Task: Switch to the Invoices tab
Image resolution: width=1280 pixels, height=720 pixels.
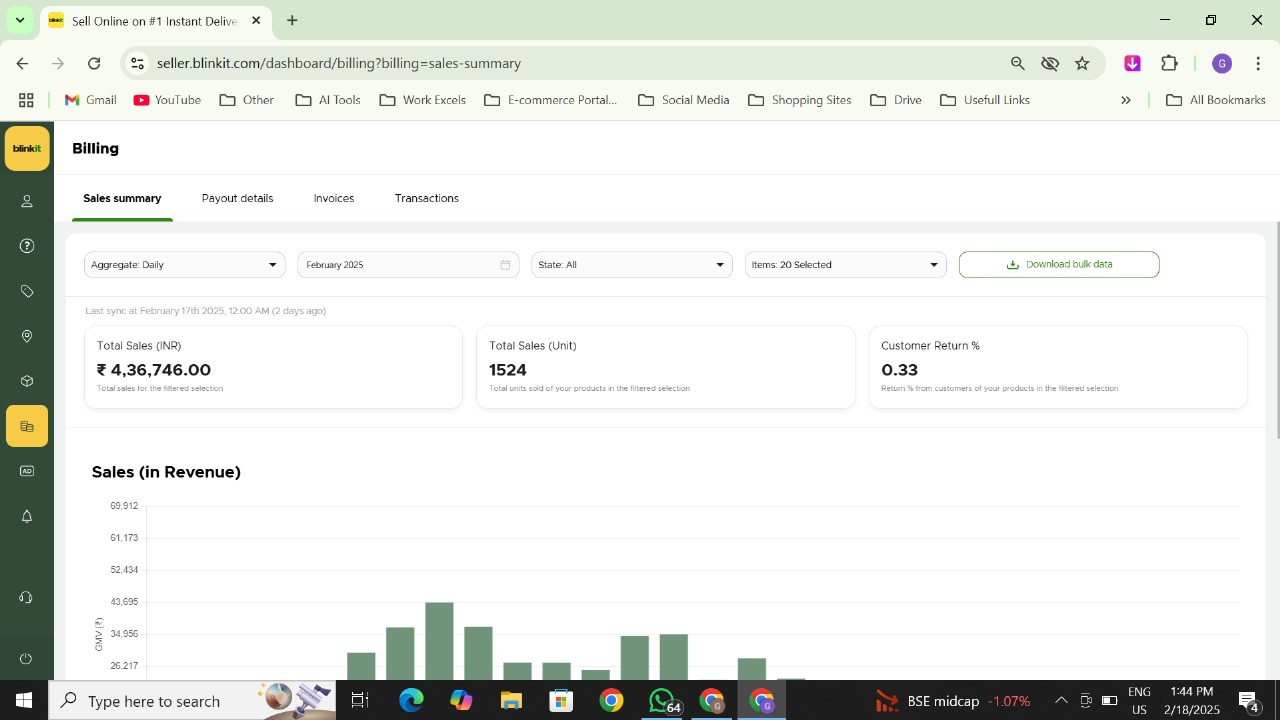Action: (x=334, y=199)
